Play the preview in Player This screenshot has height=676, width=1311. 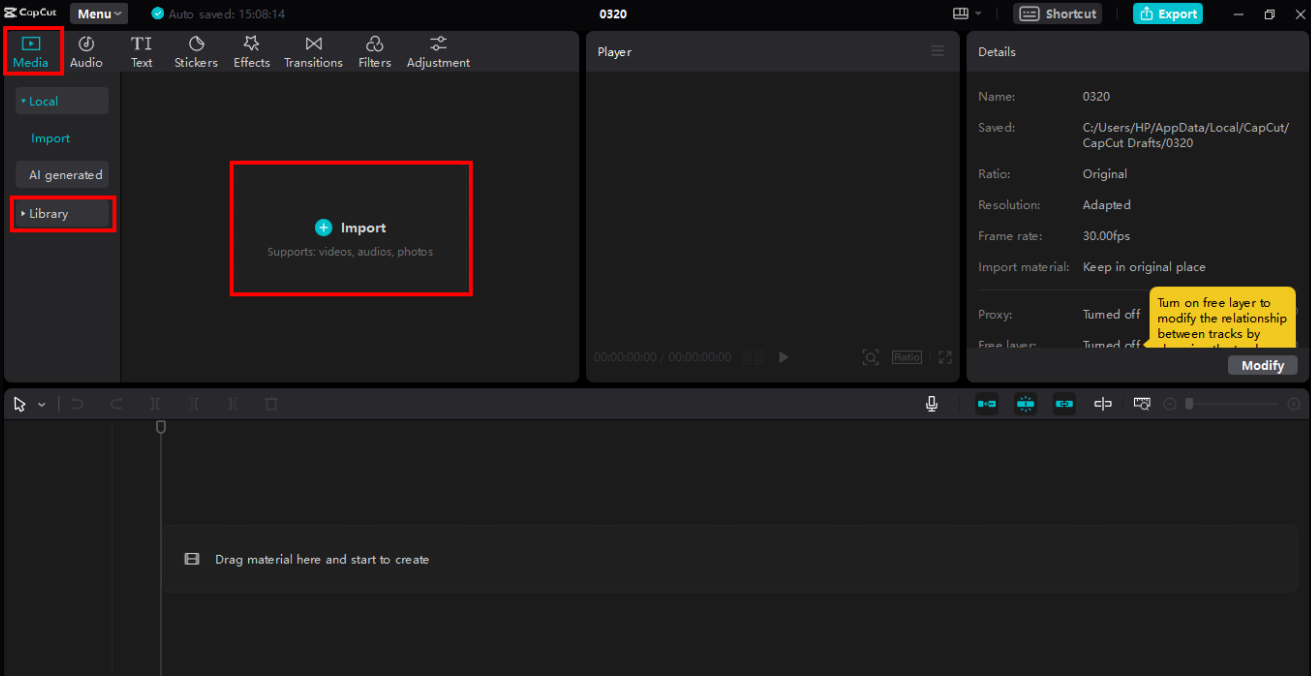point(784,357)
